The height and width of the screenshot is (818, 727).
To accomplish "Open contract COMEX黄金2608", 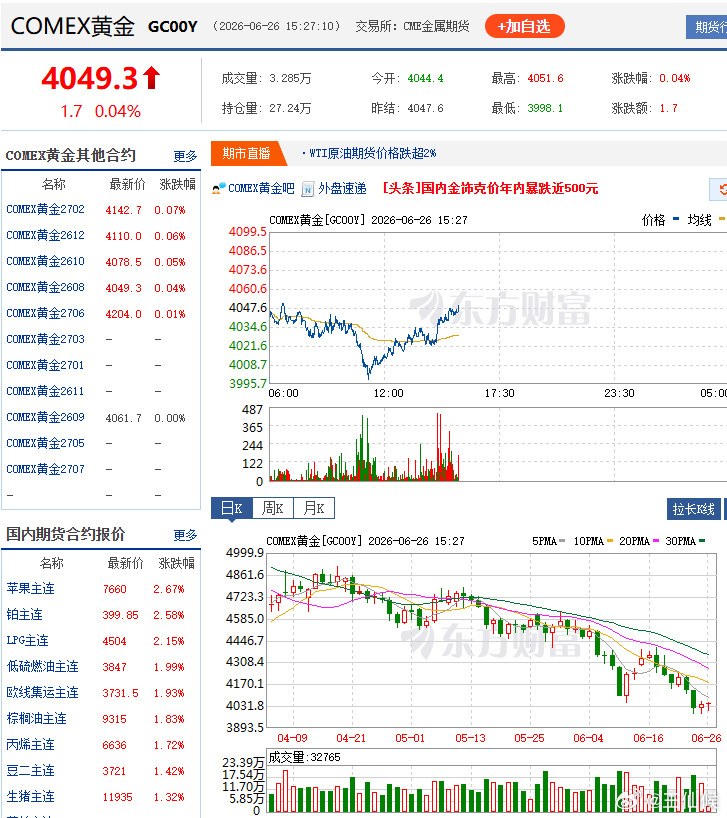I will [x=45, y=287].
